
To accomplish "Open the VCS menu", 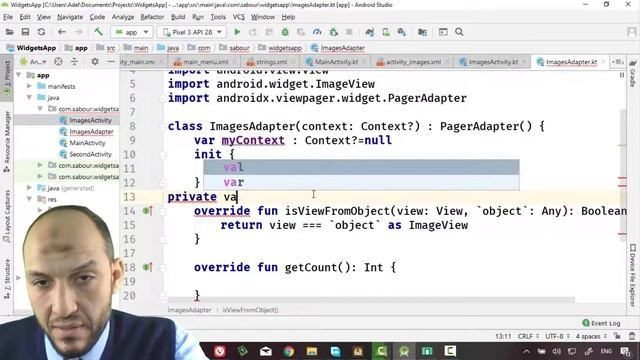I will tap(238, 17).
